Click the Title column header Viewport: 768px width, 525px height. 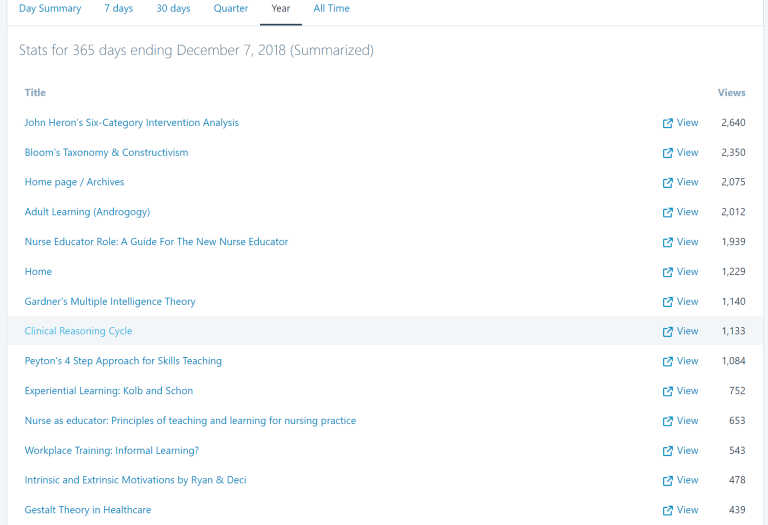[35, 93]
